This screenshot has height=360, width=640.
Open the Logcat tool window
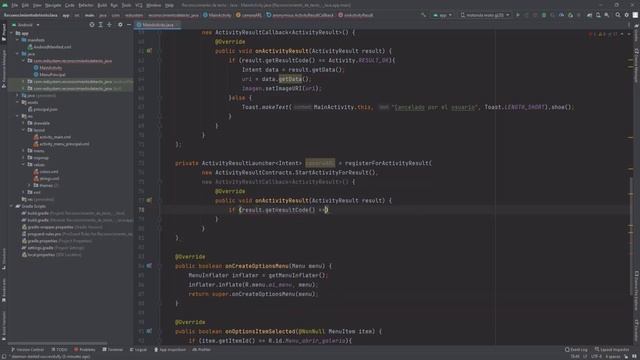pyautogui.click(x=138, y=350)
